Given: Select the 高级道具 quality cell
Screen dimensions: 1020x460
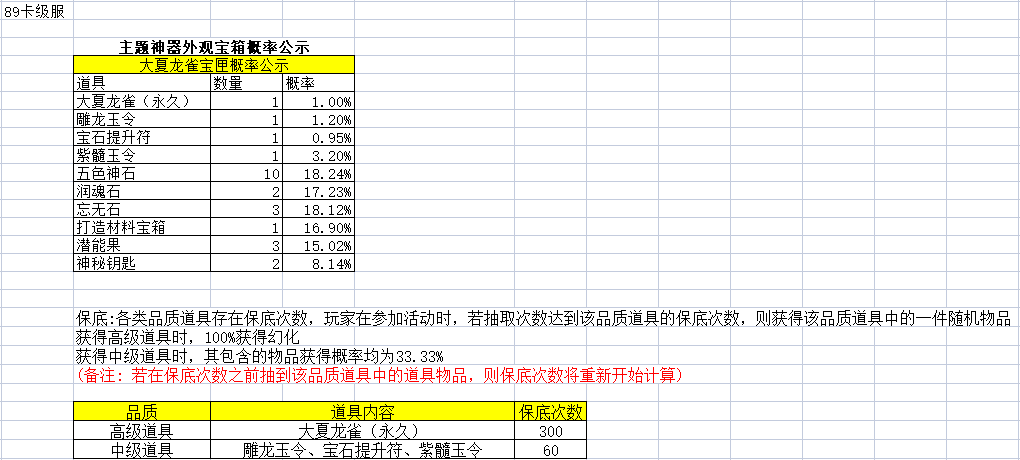Looking at the screenshot, I should click(x=142, y=431).
